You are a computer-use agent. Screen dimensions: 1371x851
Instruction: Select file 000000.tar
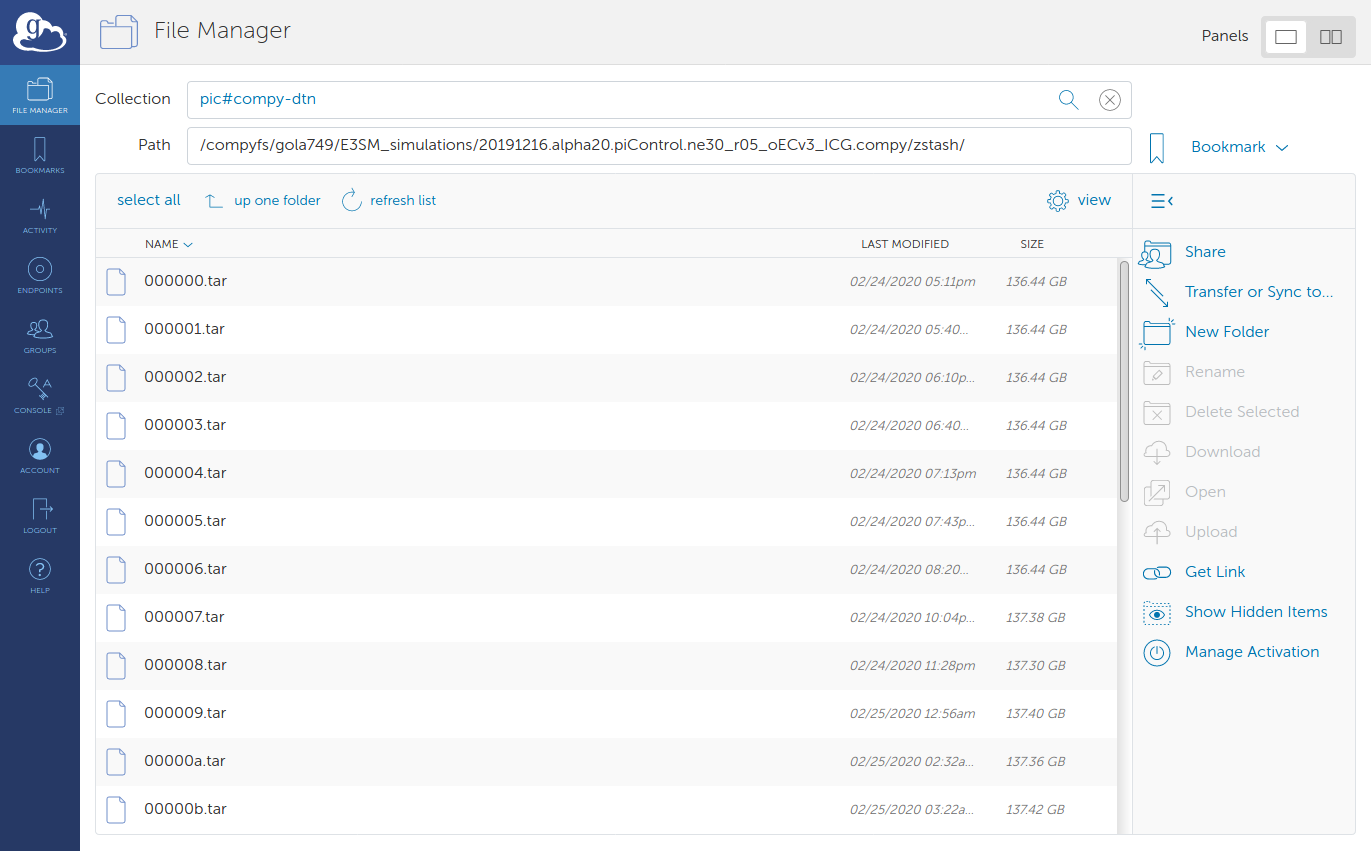(606, 282)
